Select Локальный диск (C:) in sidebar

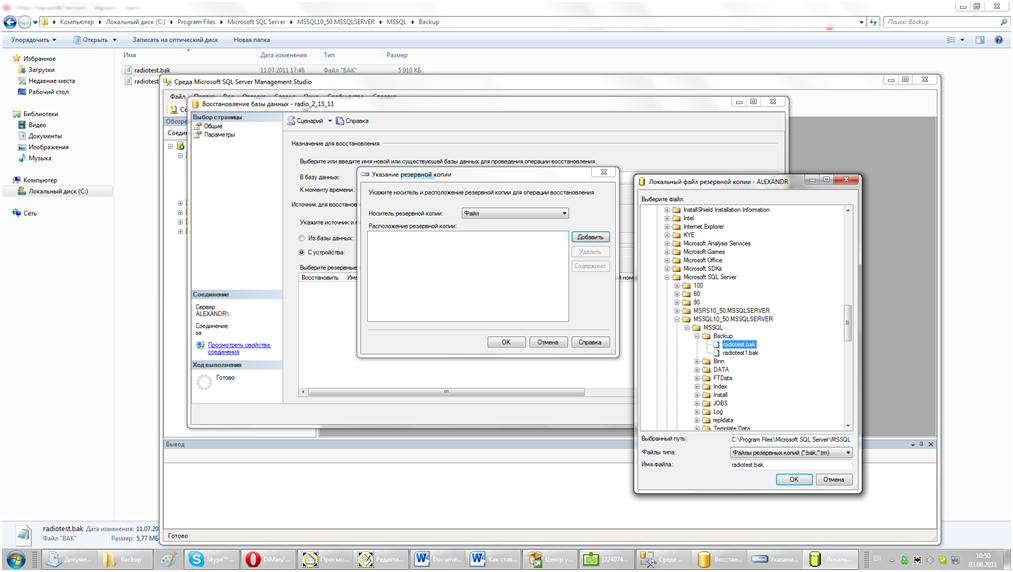58,191
